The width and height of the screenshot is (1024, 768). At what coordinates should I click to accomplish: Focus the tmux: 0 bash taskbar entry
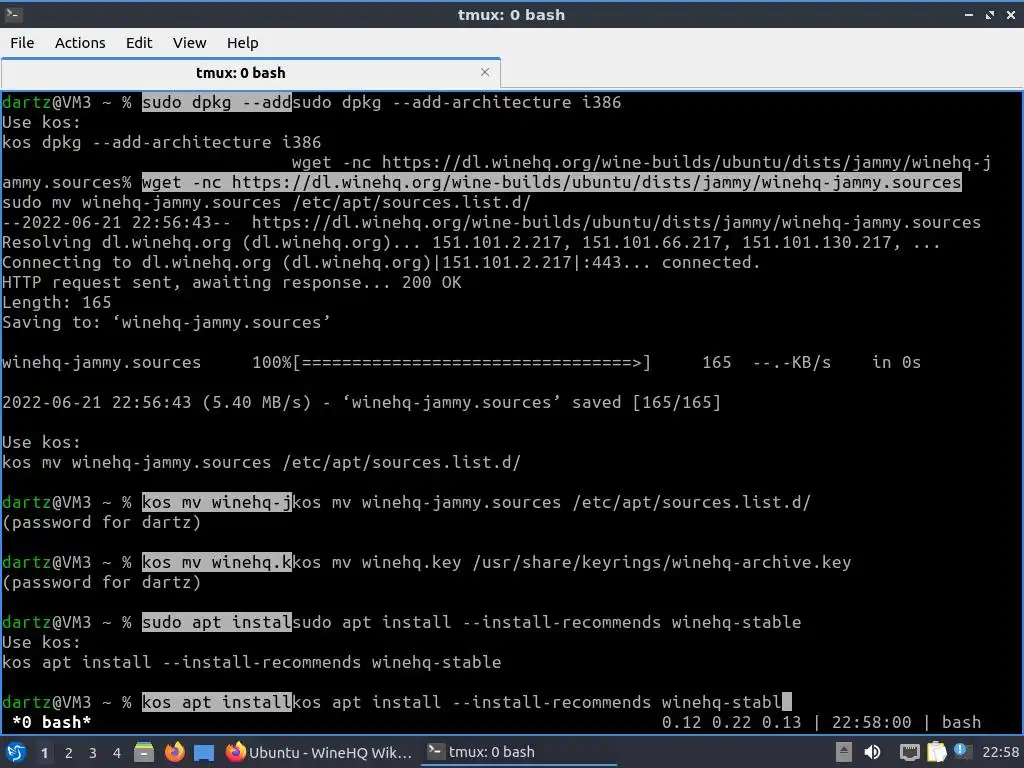[x=519, y=752]
